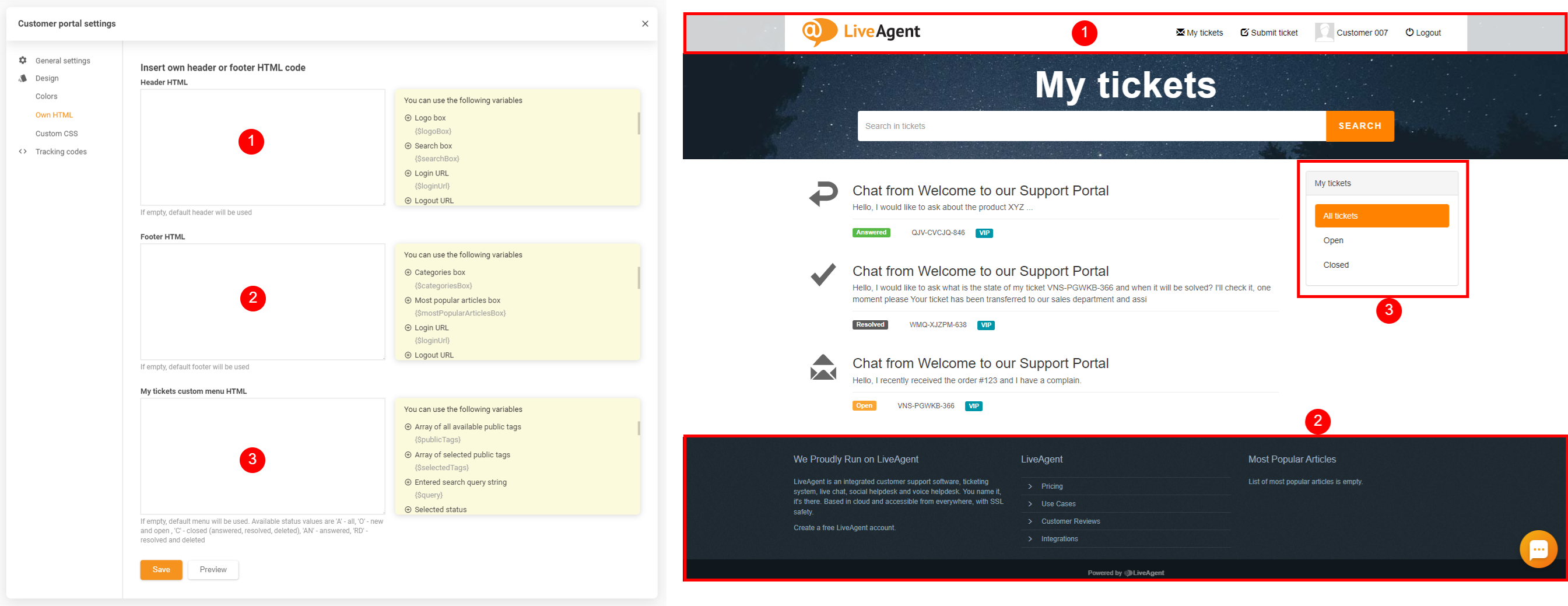Insert the Logo box variable plus icon
This screenshot has width=1568, height=606.
[x=408, y=118]
